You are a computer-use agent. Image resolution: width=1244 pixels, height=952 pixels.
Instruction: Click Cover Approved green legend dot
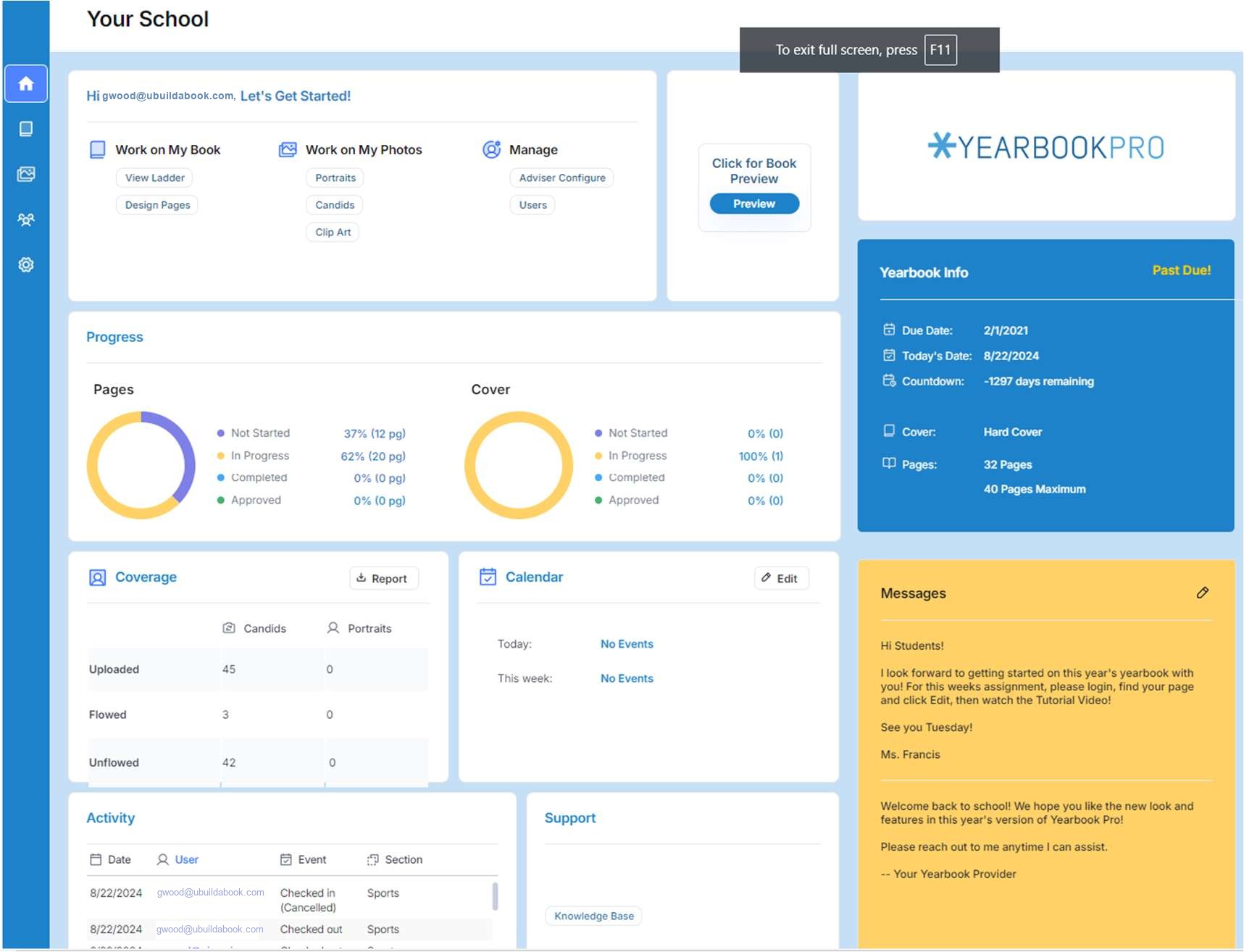coord(598,500)
